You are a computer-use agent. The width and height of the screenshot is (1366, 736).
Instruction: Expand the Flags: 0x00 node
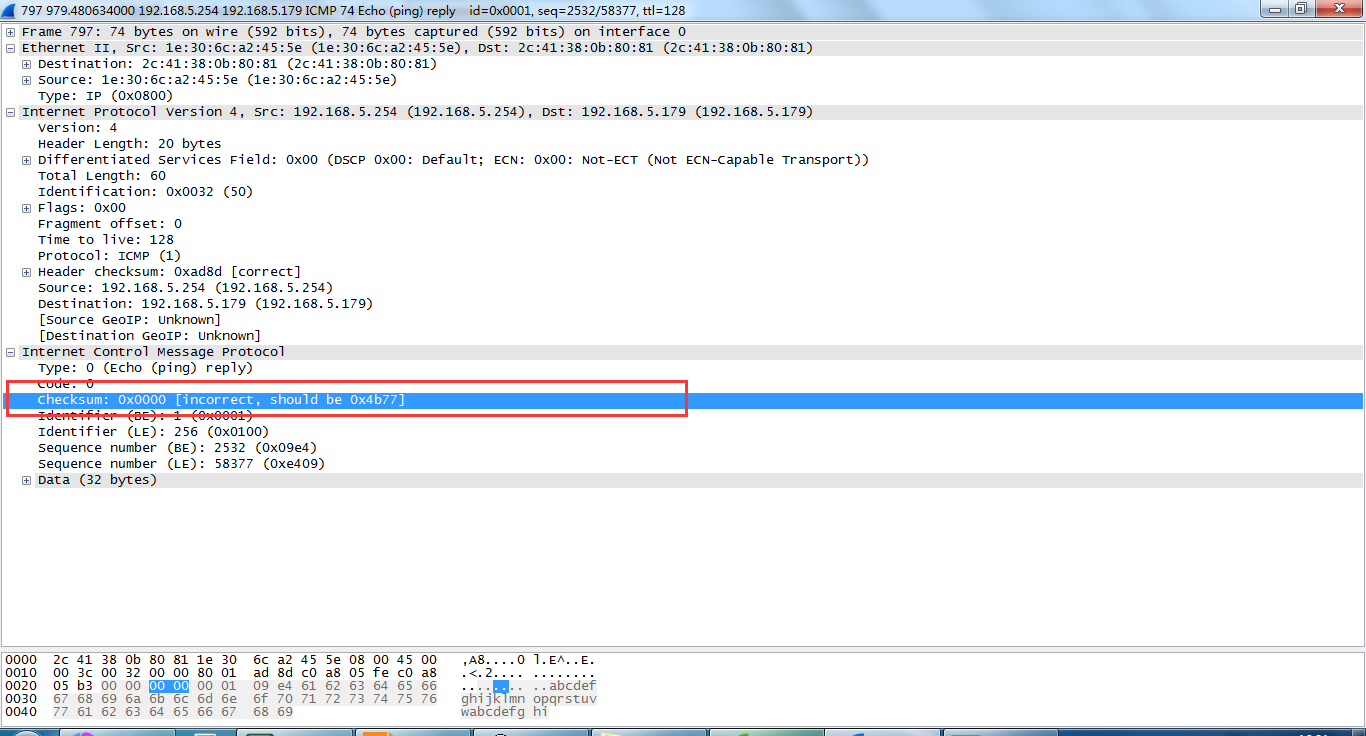pyautogui.click(x=27, y=208)
